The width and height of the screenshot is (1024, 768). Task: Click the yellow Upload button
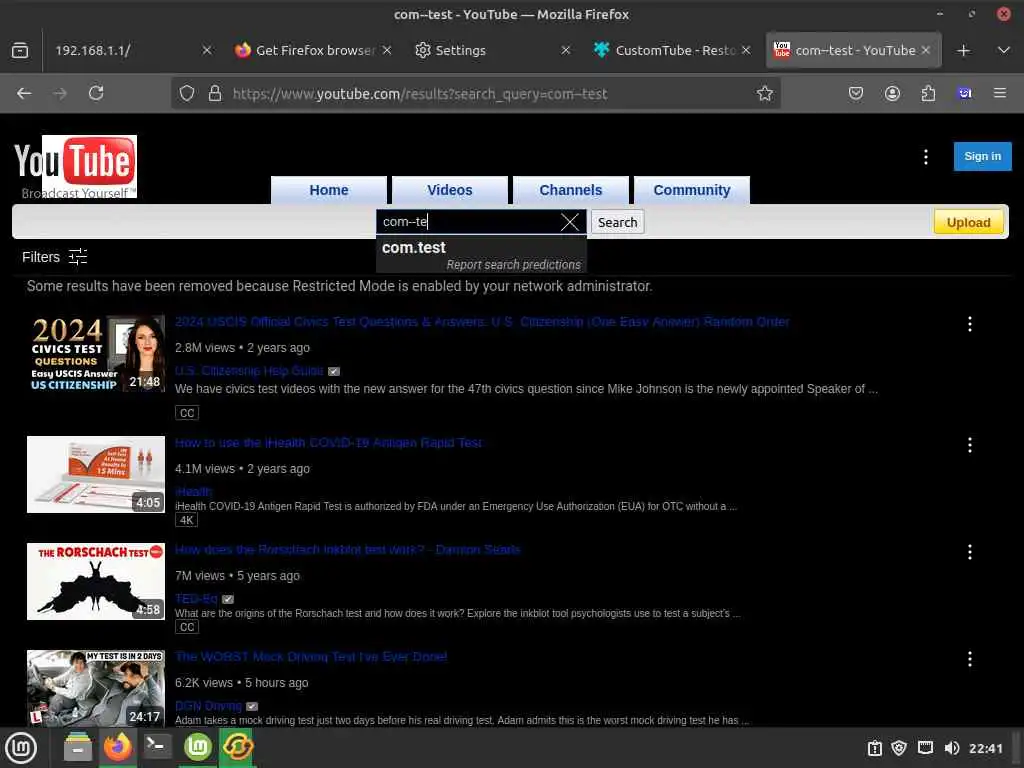(x=968, y=222)
